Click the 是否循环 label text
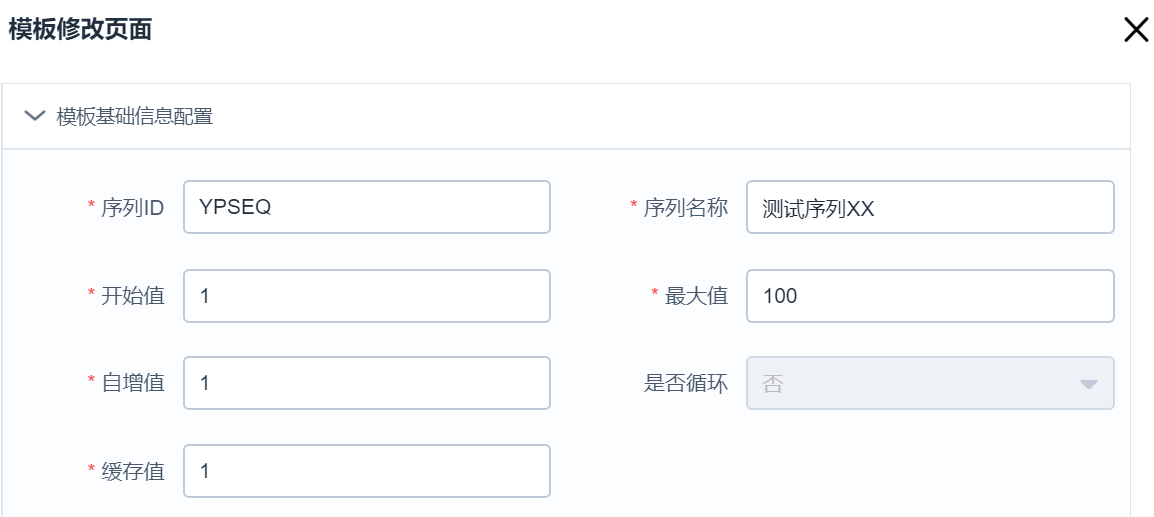 (685, 383)
